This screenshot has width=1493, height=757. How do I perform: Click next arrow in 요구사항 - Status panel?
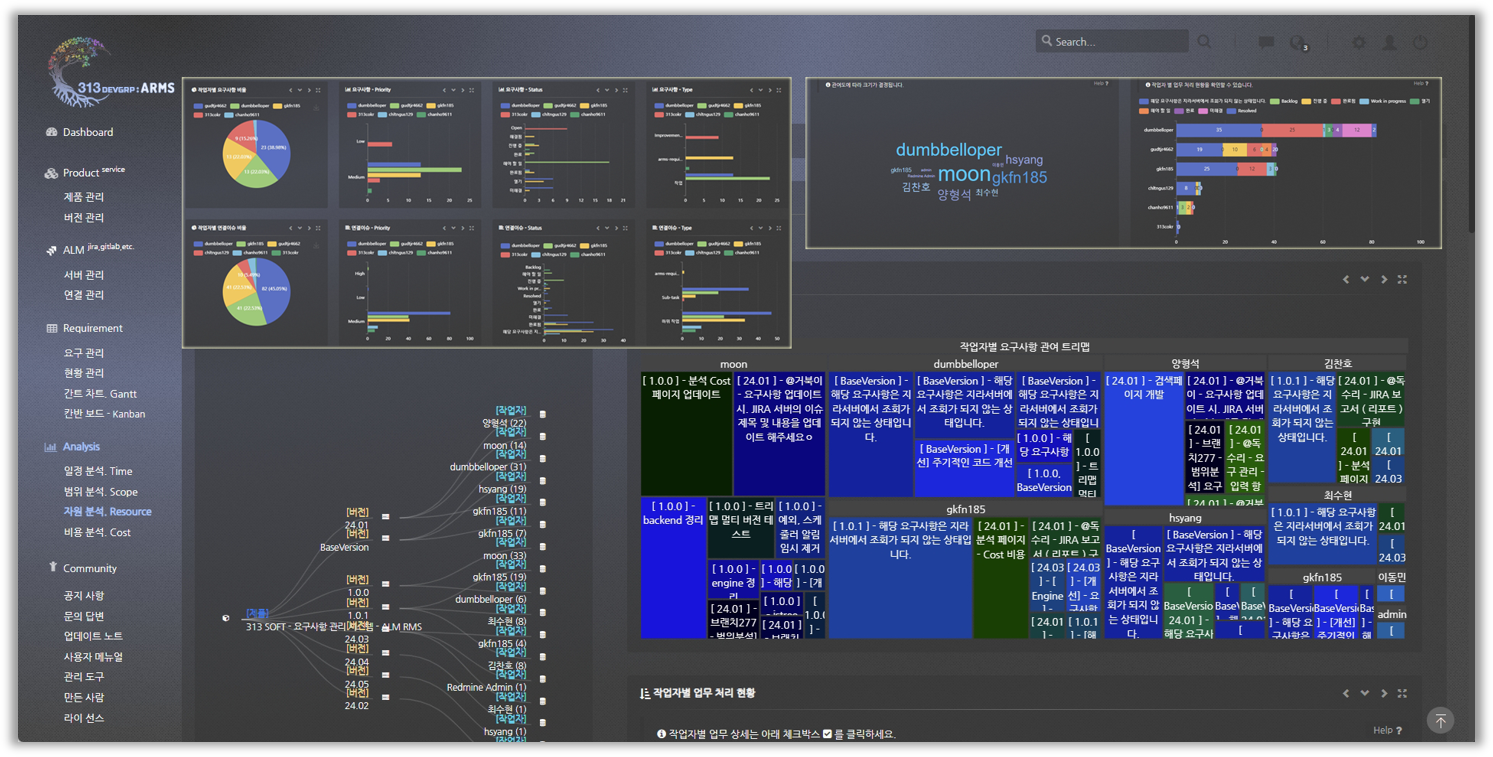pyautogui.click(x=617, y=90)
